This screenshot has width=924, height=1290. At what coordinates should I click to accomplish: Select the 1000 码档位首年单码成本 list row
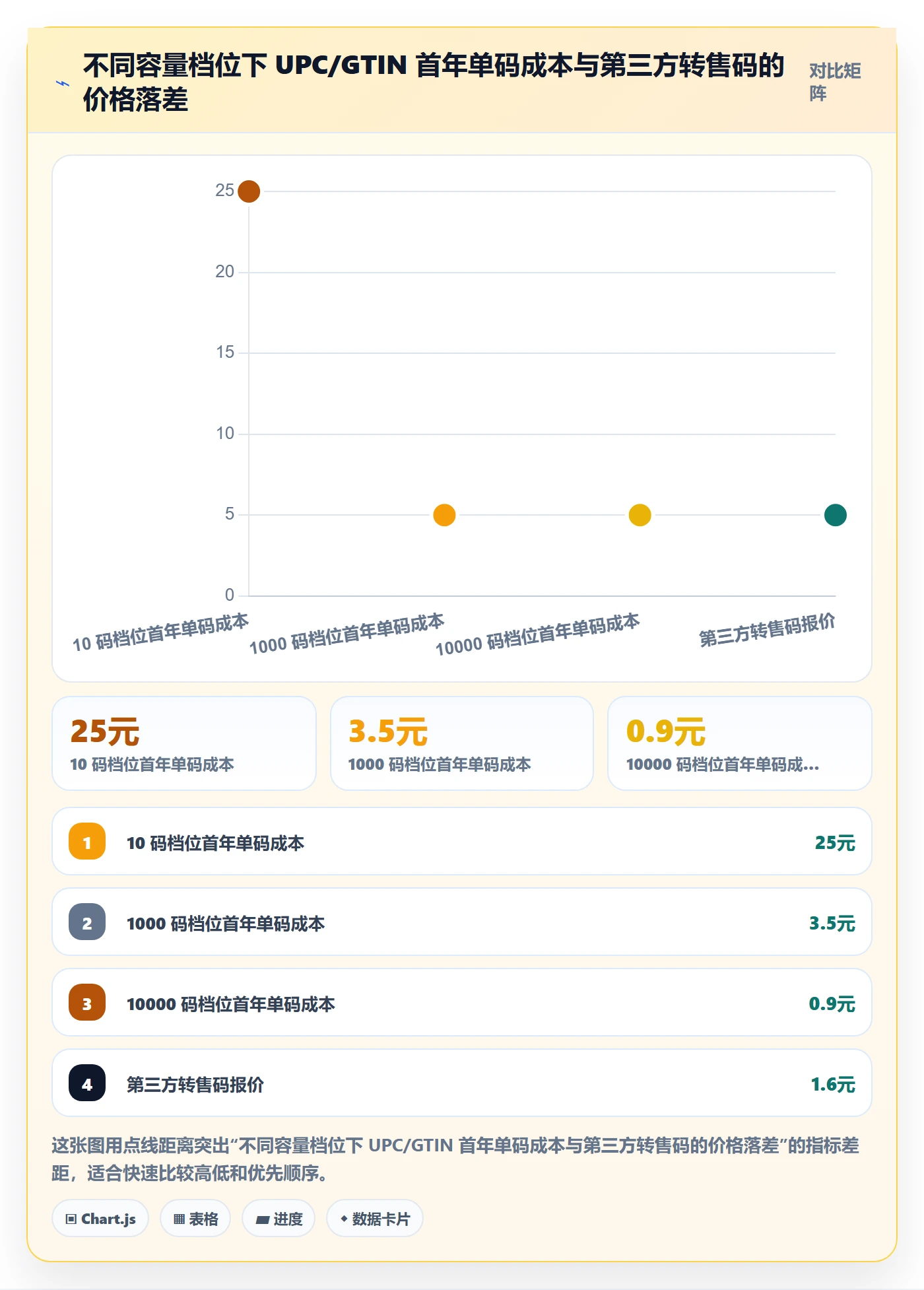tap(462, 922)
